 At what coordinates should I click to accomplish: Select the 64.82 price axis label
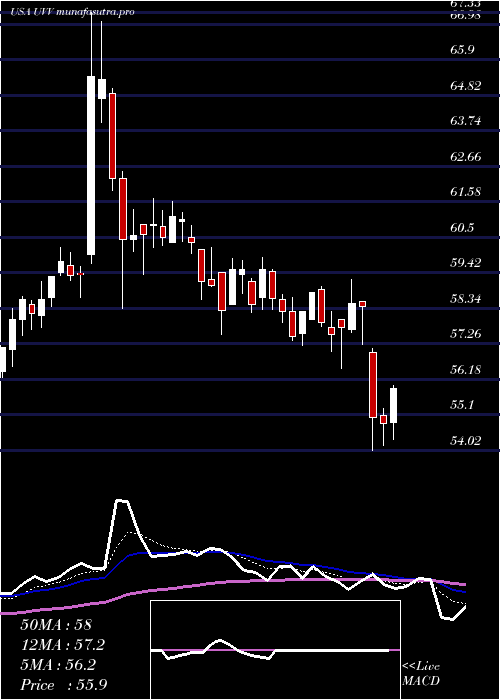(466, 86)
